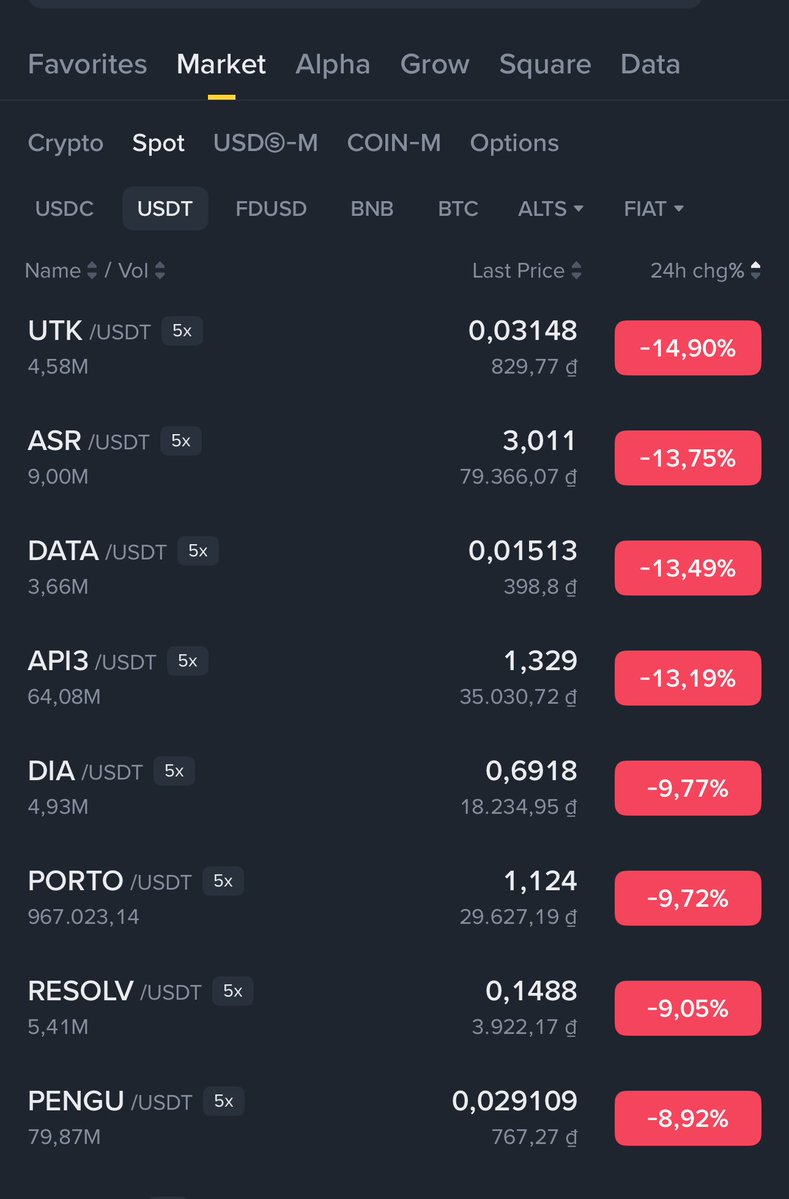
Task: Switch to the Favorites tab
Action: point(87,64)
